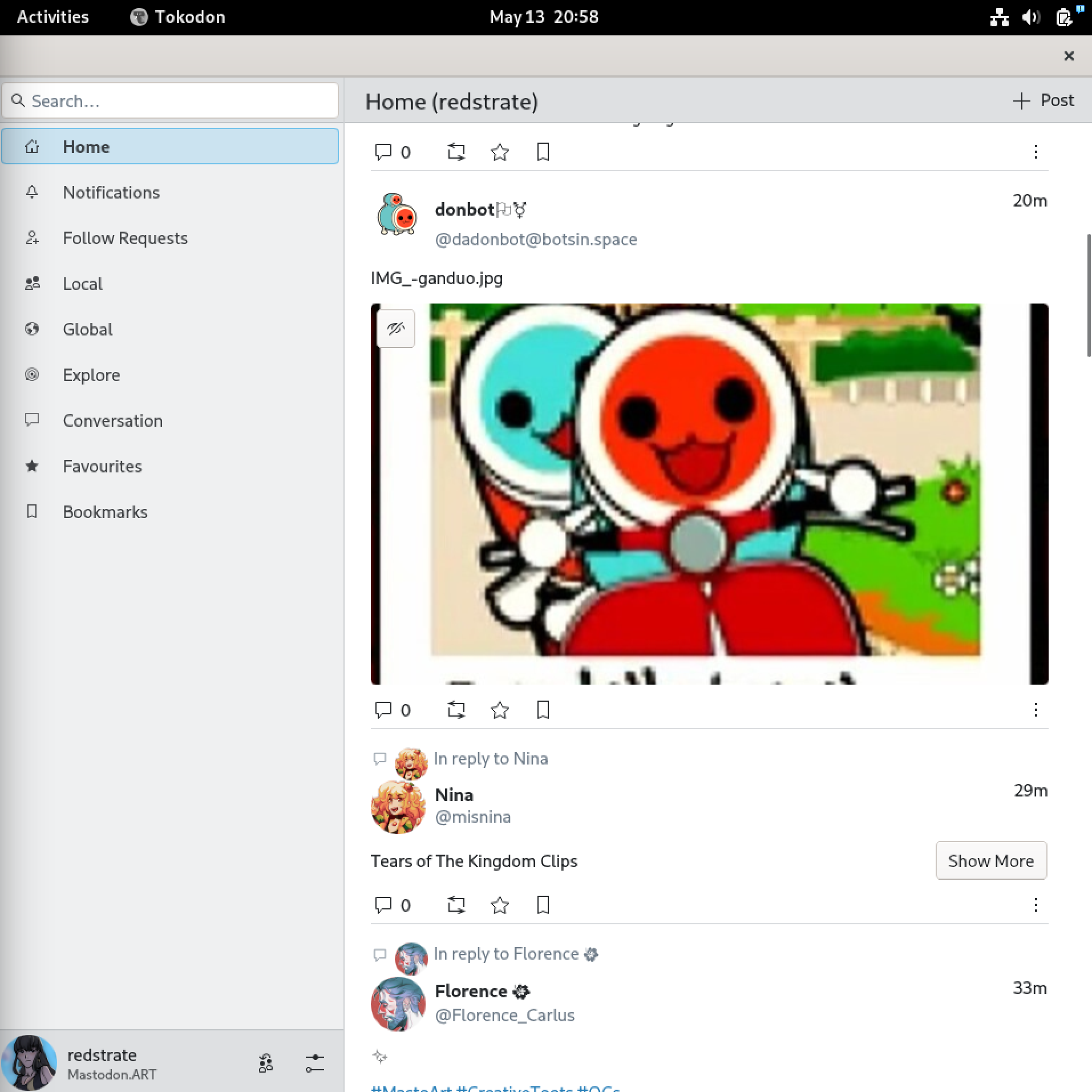Click the volume speaker icon

coord(1031,17)
